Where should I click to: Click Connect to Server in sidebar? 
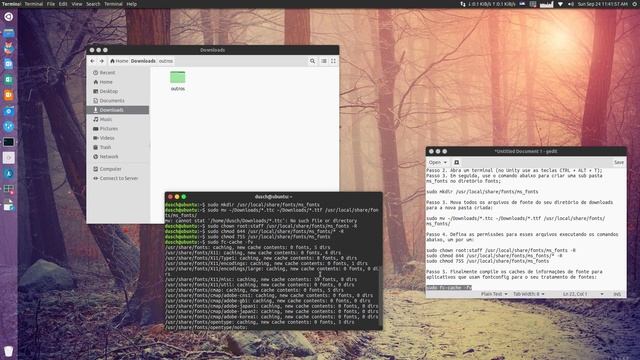coord(118,178)
